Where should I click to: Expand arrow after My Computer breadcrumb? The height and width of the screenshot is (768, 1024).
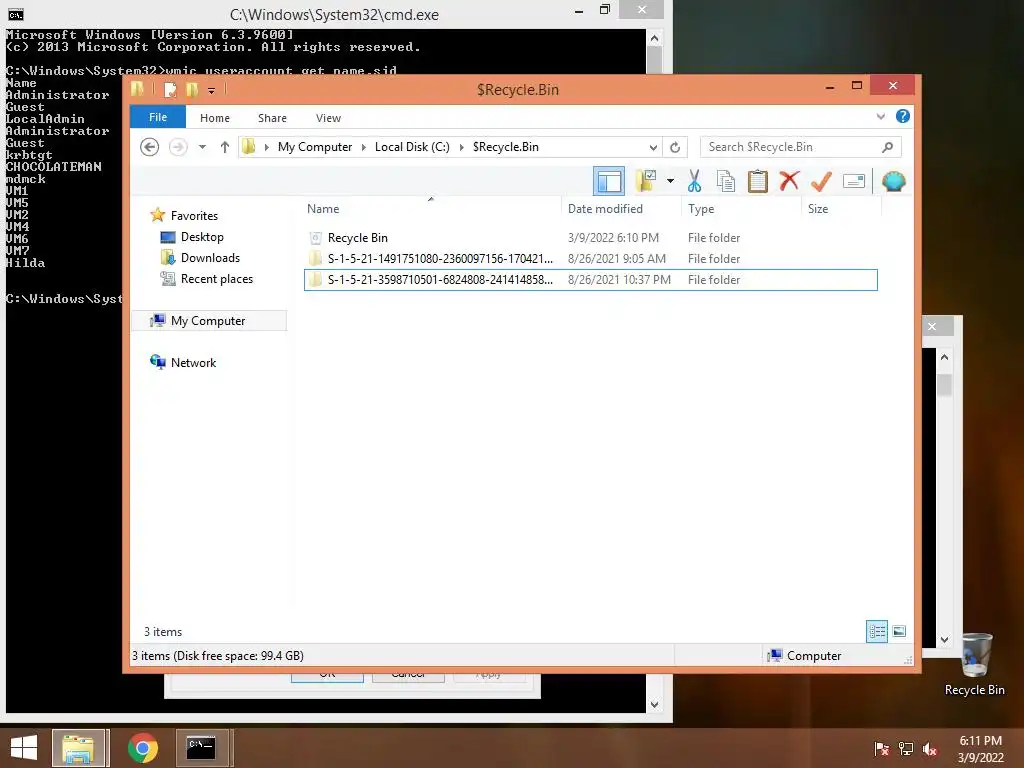coord(364,147)
